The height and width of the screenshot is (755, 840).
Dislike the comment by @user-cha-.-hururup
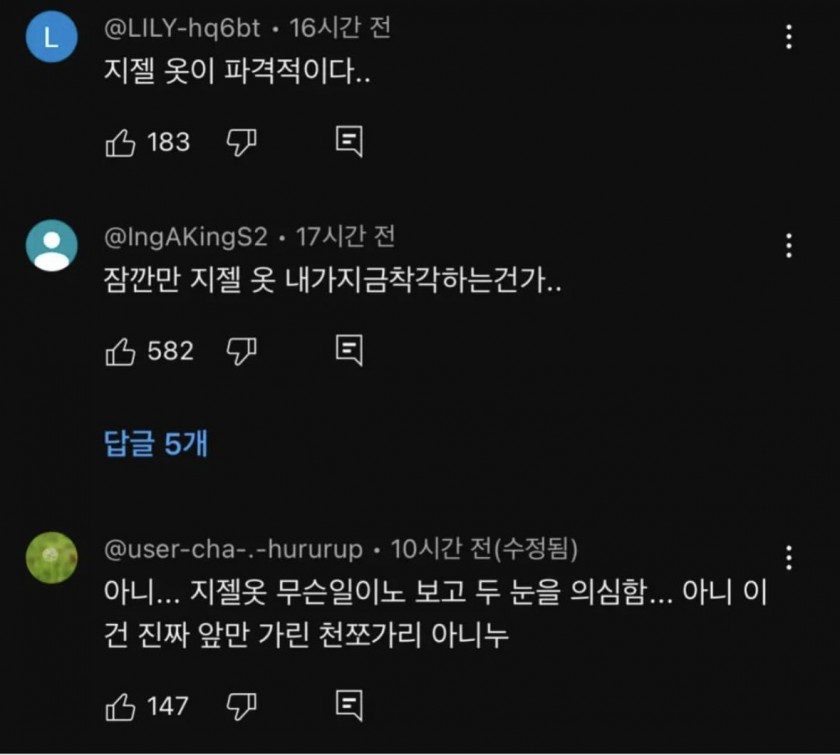pyautogui.click(x=242, y=706)
